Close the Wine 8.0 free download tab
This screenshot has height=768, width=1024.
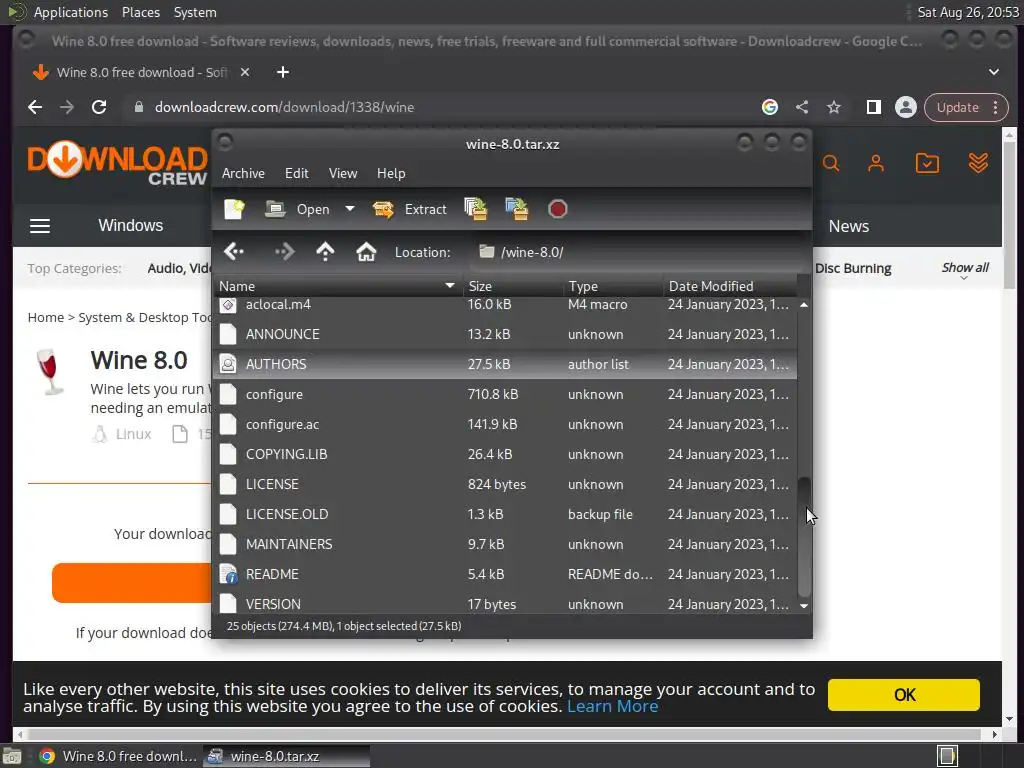(245, 72)
